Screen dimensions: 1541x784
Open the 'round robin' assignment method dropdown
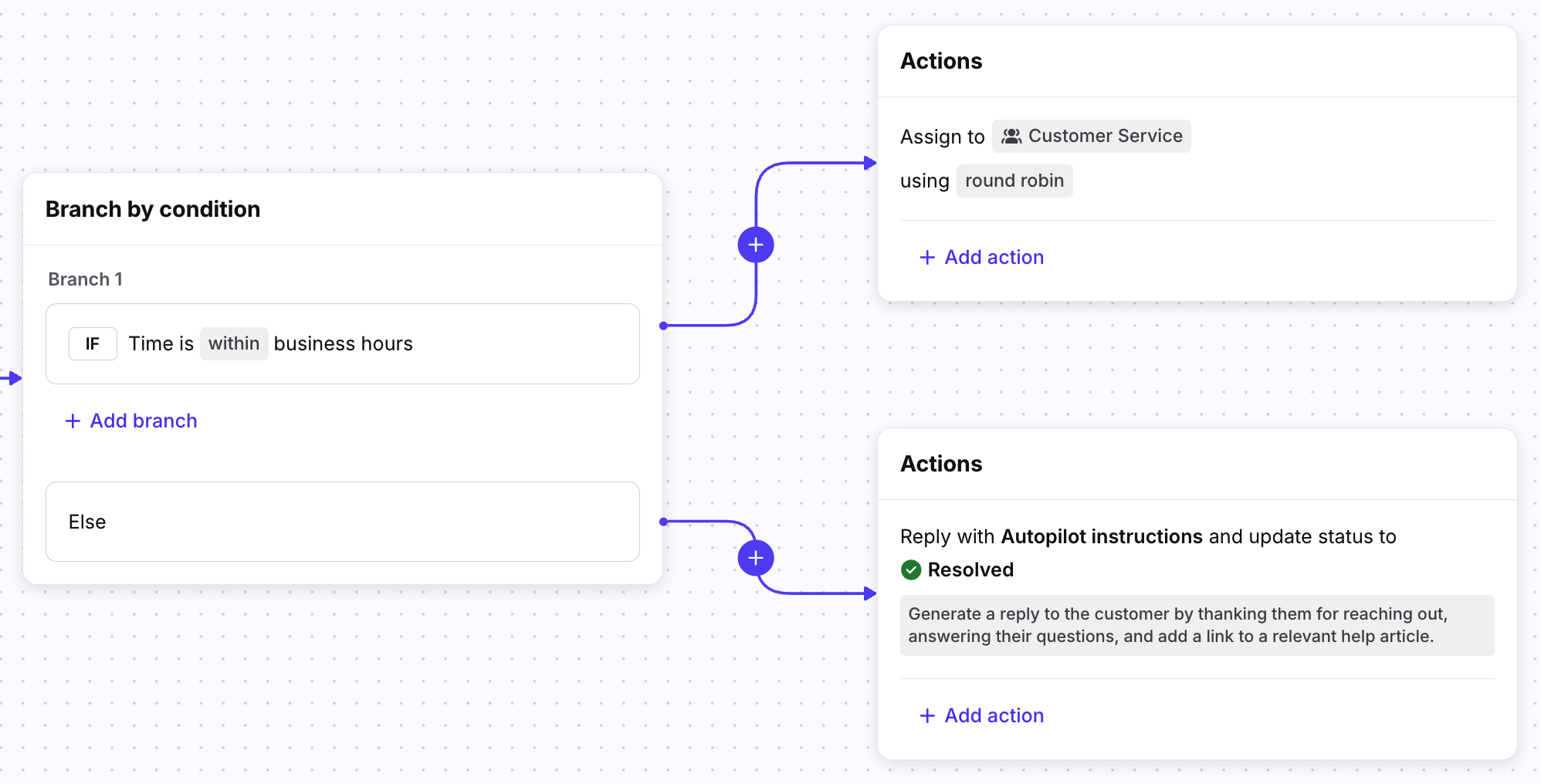(x=1014, y=181)
